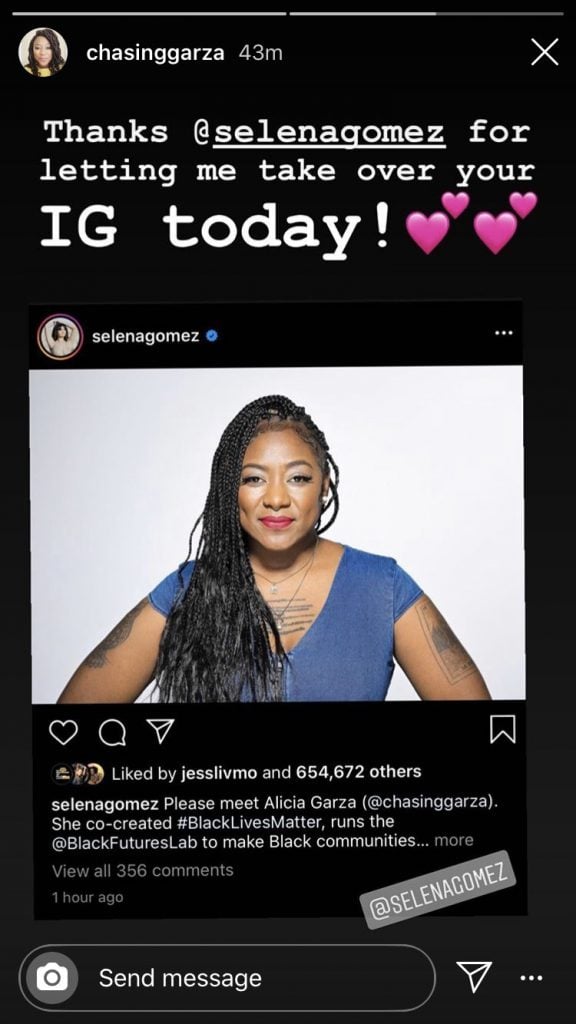Tap the photo of Alicia Garza
576x1024 pixels.
pyautogui.click(x=278, y=534)
